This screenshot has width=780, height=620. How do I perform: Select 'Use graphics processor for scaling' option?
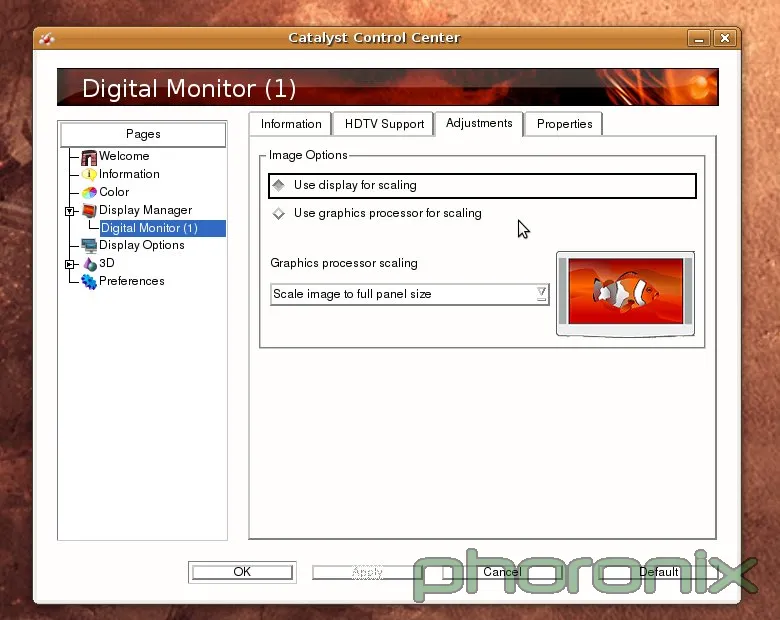pyautogui.click(x=279, y=214)
